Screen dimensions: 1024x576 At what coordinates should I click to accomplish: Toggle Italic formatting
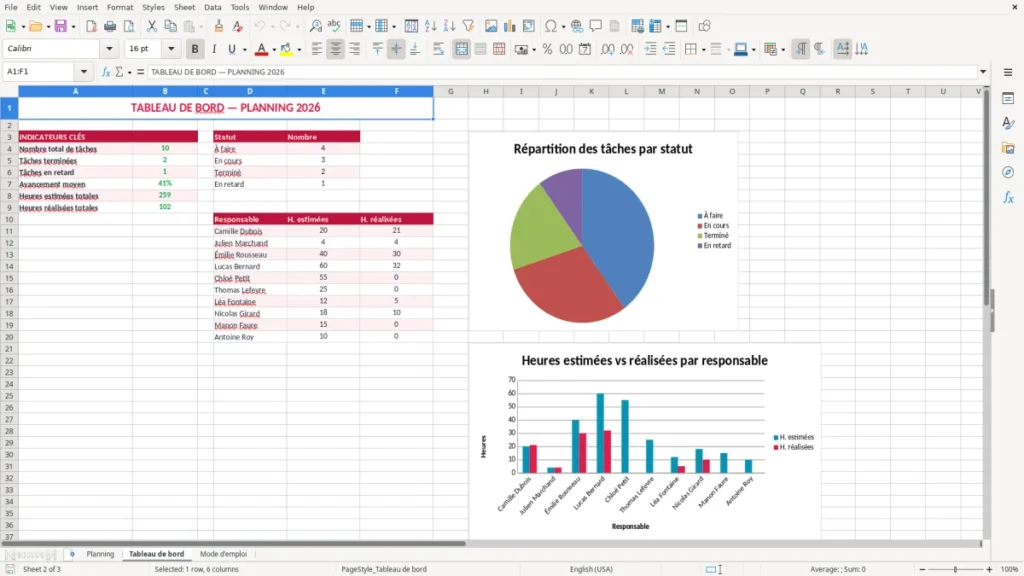pos(214,49)
